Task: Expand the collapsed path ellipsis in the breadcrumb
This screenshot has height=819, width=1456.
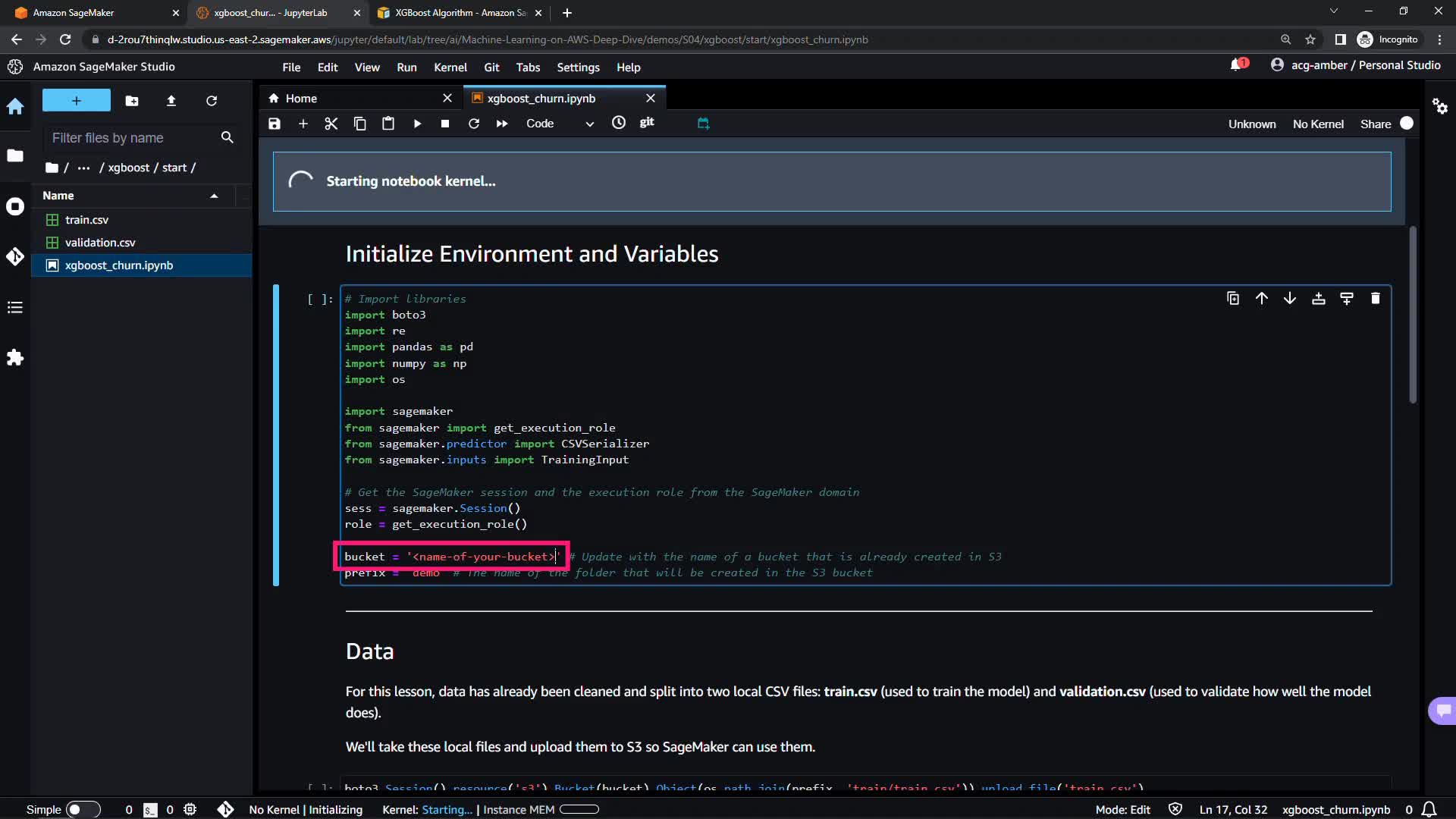Action: [x=83, y=168]
